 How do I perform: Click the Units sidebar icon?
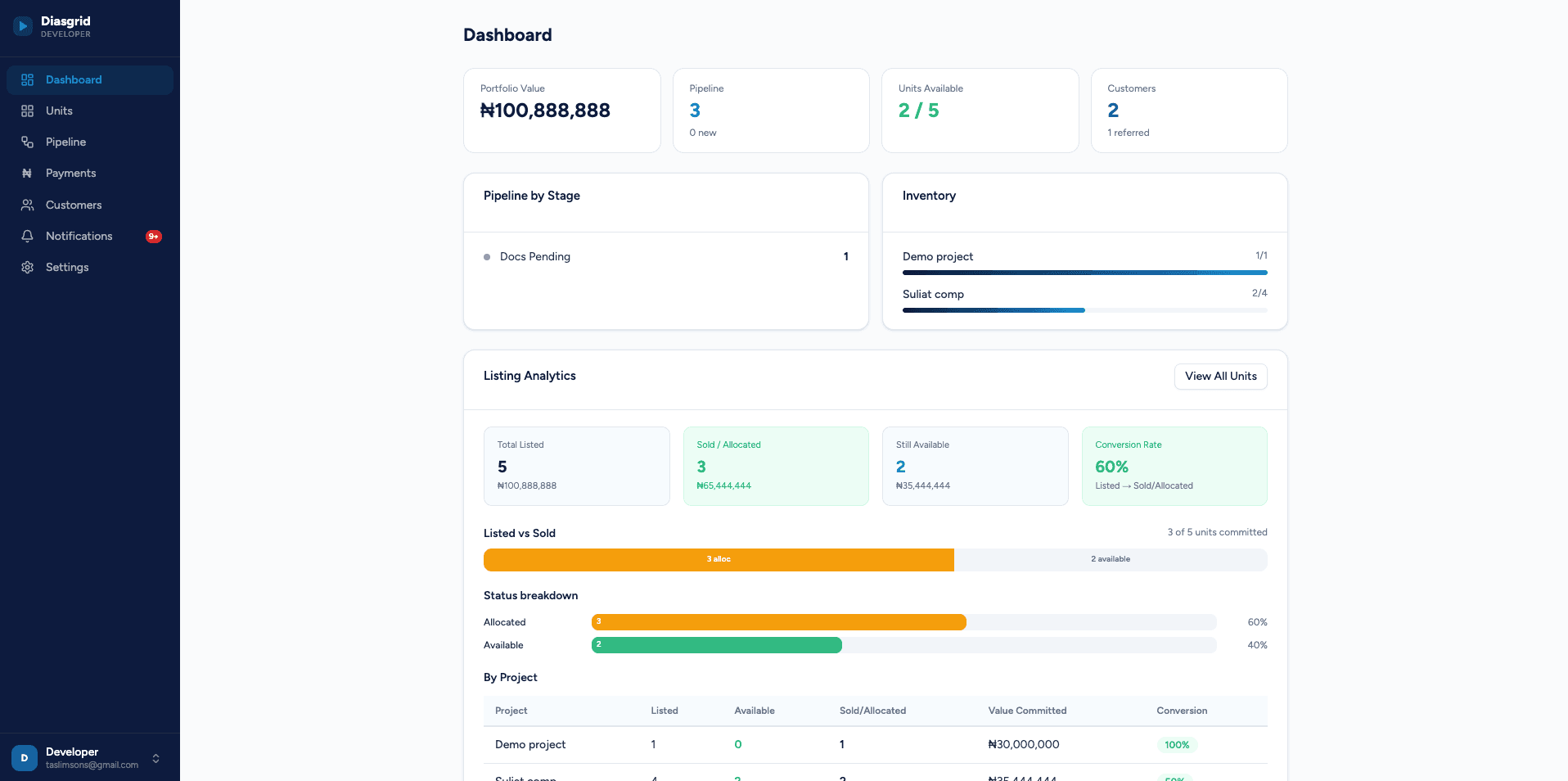click(27, 111)
